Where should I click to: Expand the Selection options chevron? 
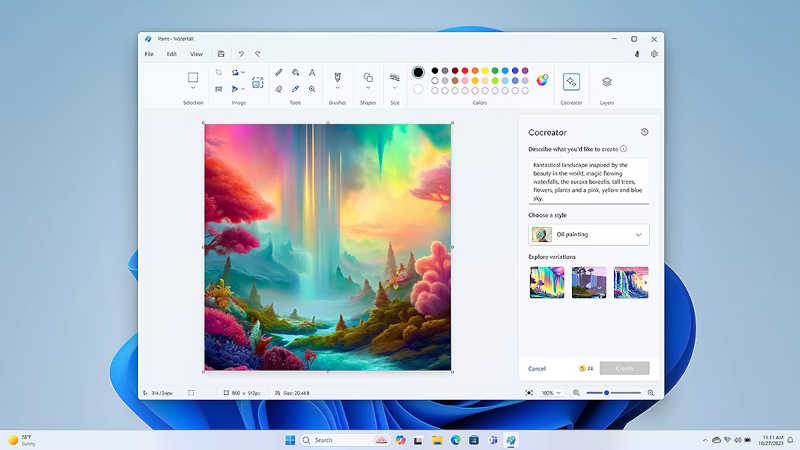pyautogui.click(x=193, y=88)
